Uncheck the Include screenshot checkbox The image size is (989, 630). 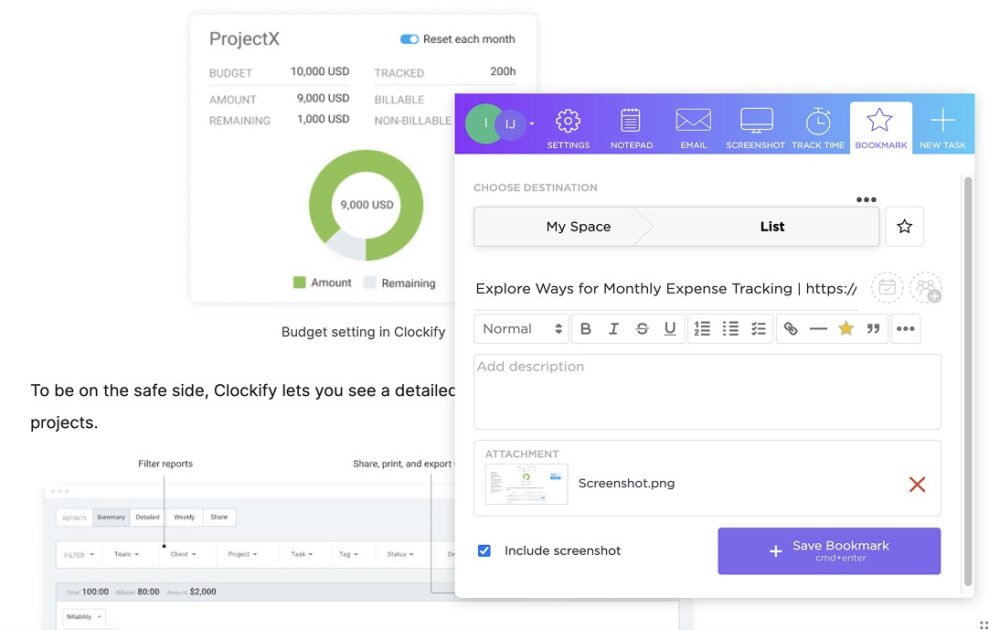[x=484, y=551]
